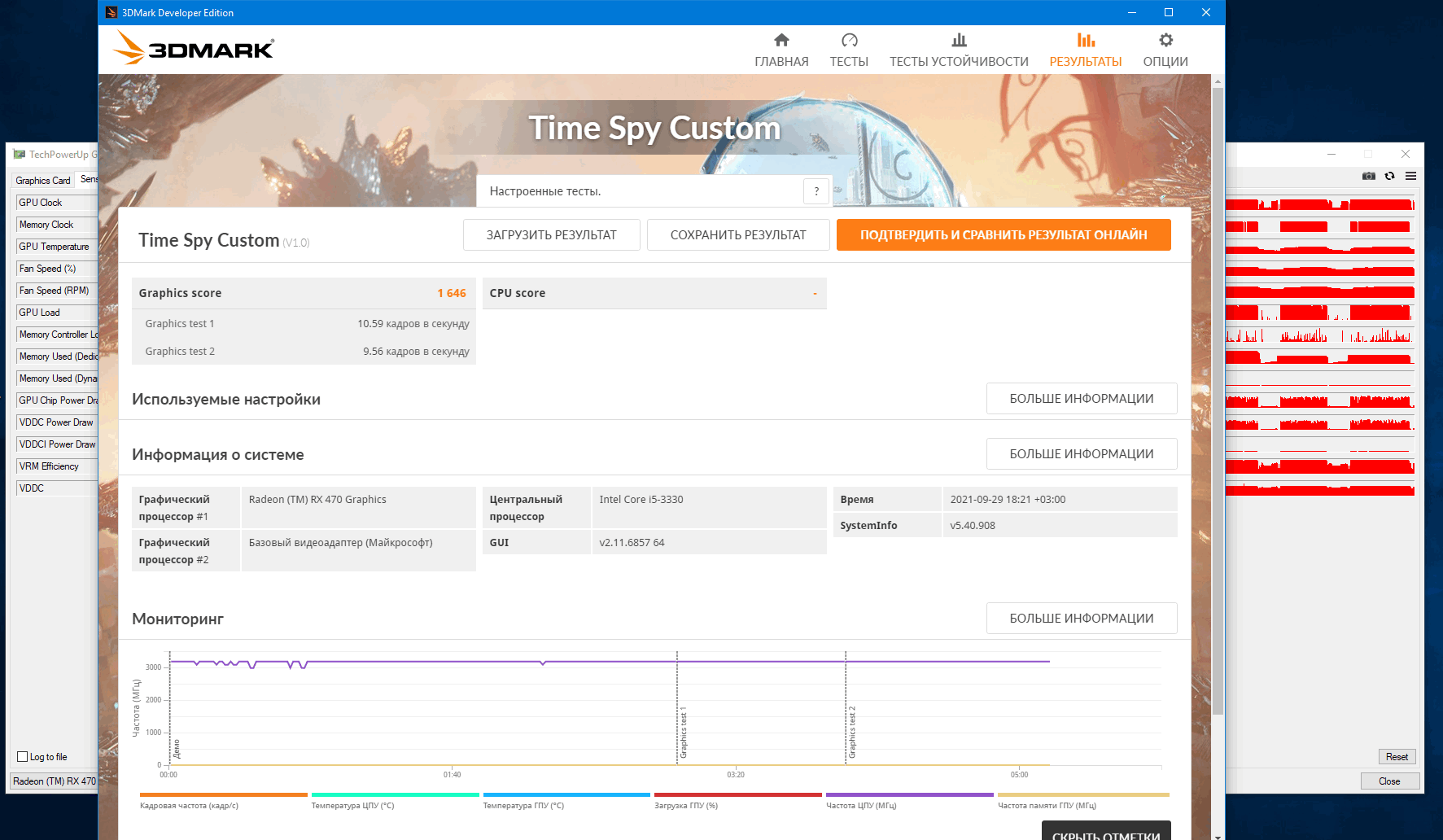Open the ТЕСТЫ gauge icon
Screen dimensions: 1443x840
pyautogui.click(x=849, y=41)
